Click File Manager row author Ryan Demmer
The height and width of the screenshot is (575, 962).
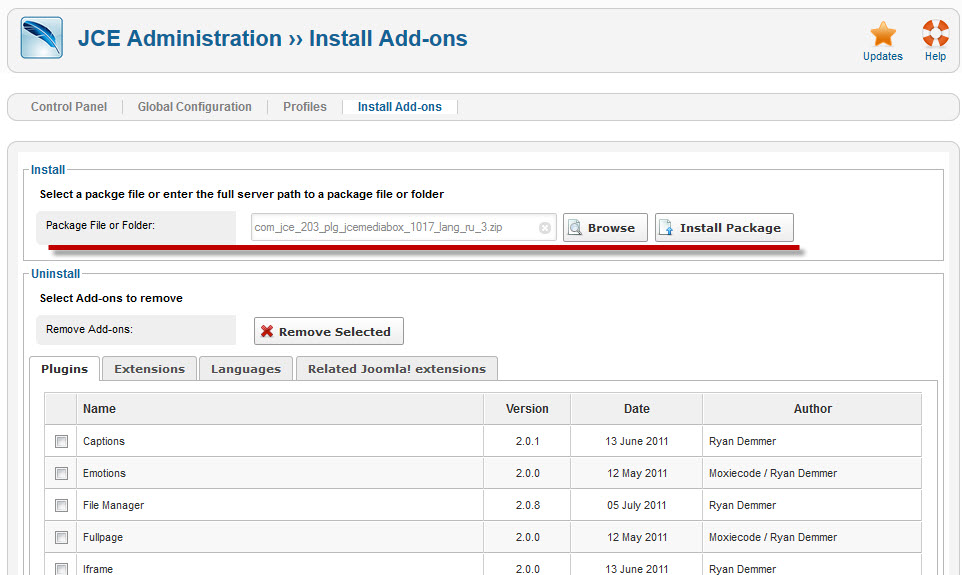click(x=742, y=505)
